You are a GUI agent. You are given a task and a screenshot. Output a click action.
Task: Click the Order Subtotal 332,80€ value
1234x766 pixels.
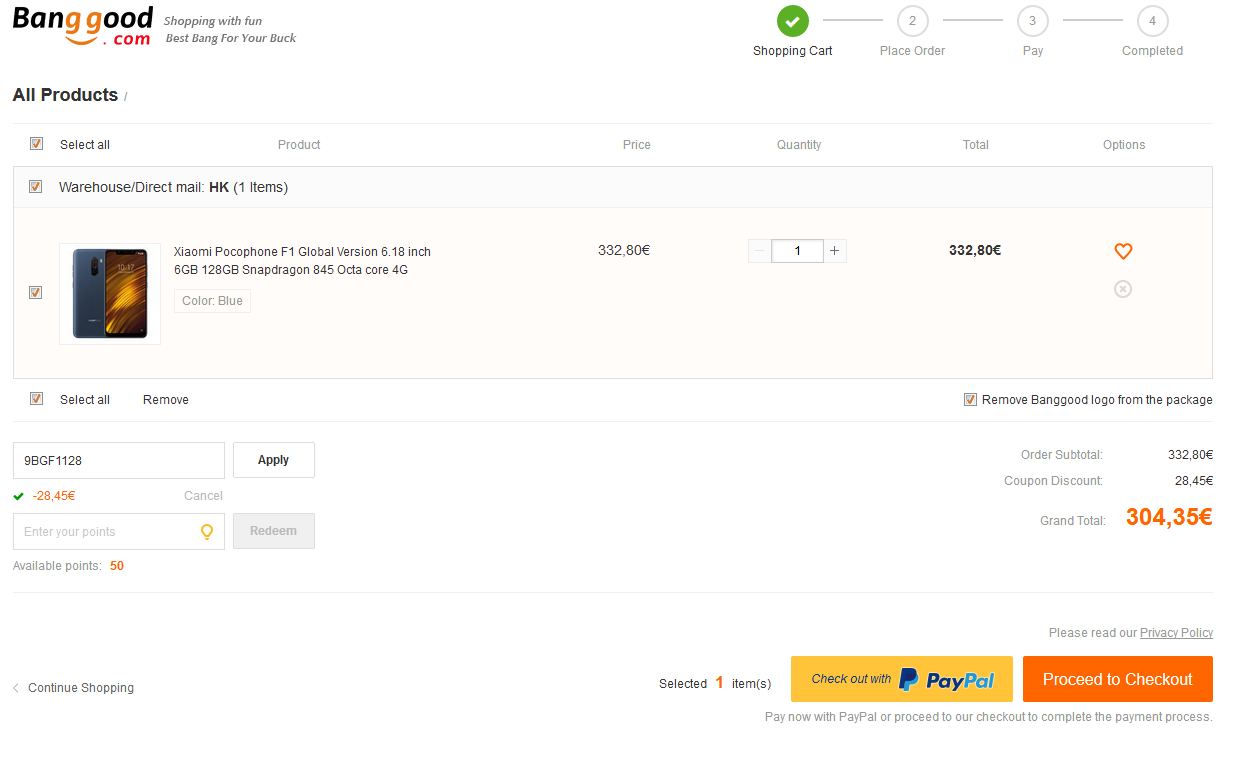point(1190,455)
